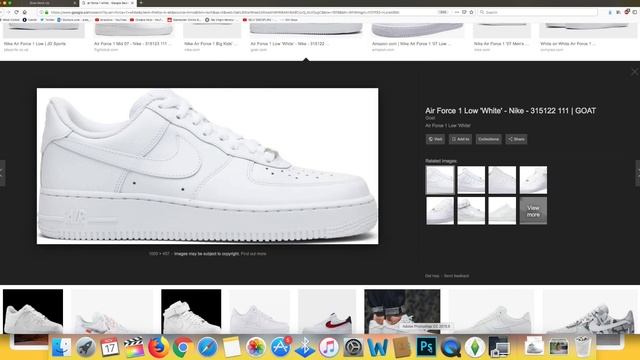Close the image preview panel with X
The width and height of the screenshot is (640, 360).
[x=634, y=72]
